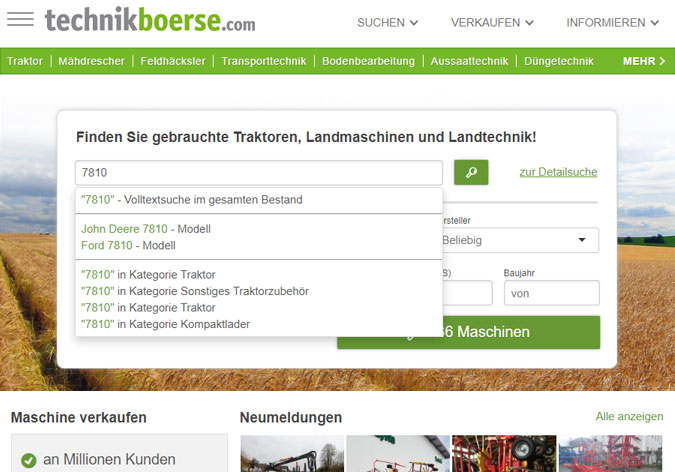Expand the VERKAUFEN dropdown menu
Screen dimensions: 675x472
(492, 22)
